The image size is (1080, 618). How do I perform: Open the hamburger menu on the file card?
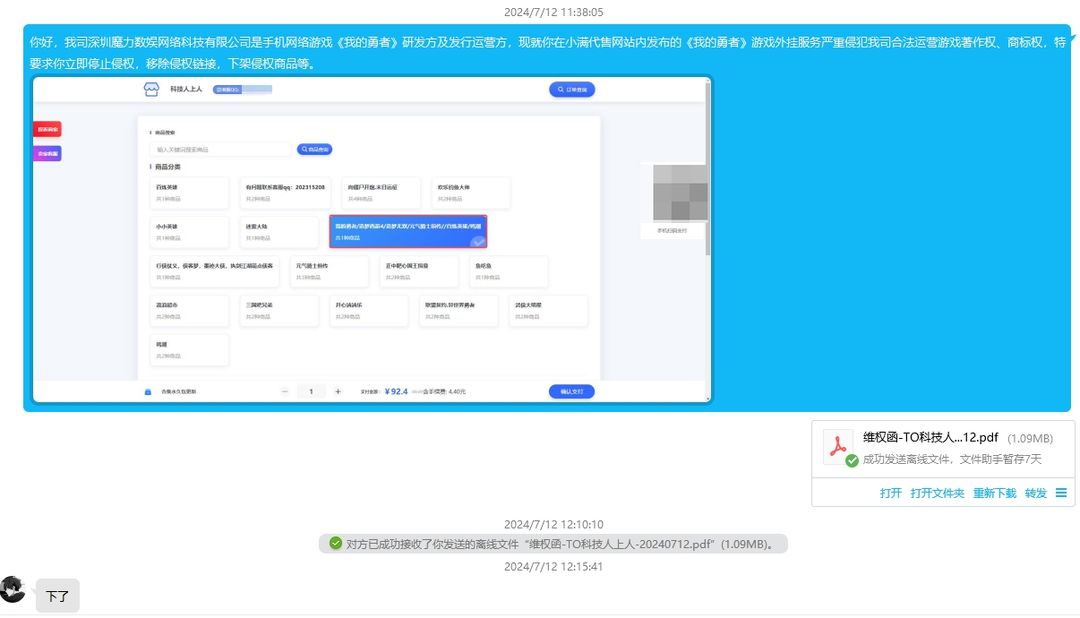click(x=1061, y=493)
